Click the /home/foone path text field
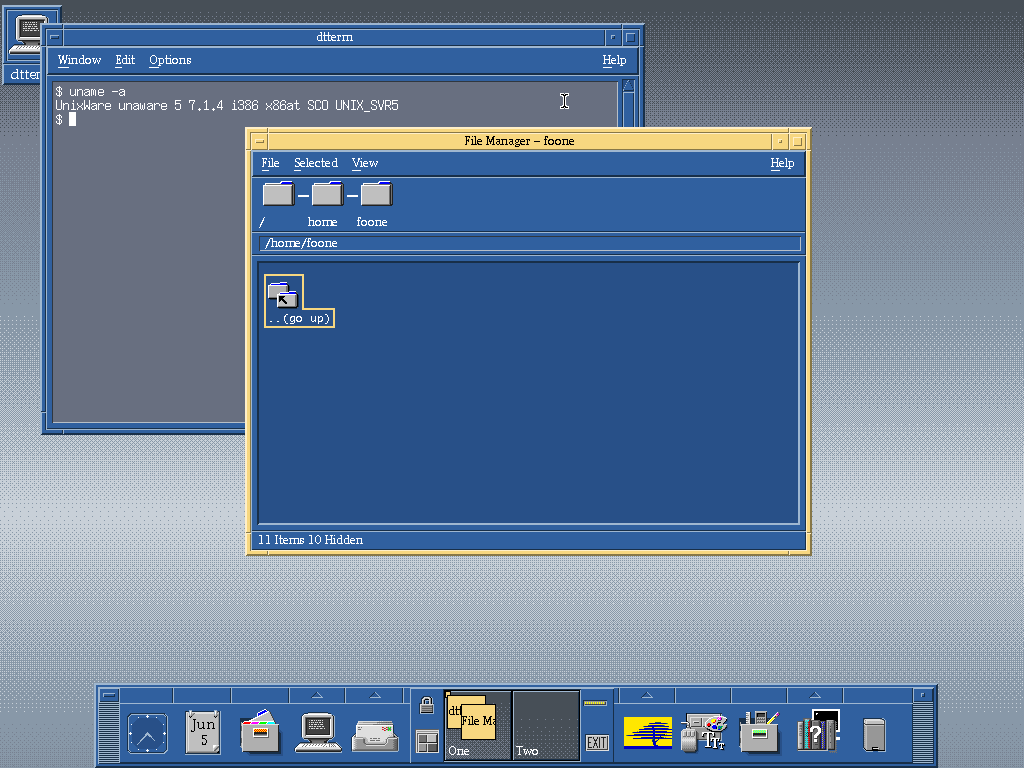This screenshot has height=768, width=1024. [530, 243]
